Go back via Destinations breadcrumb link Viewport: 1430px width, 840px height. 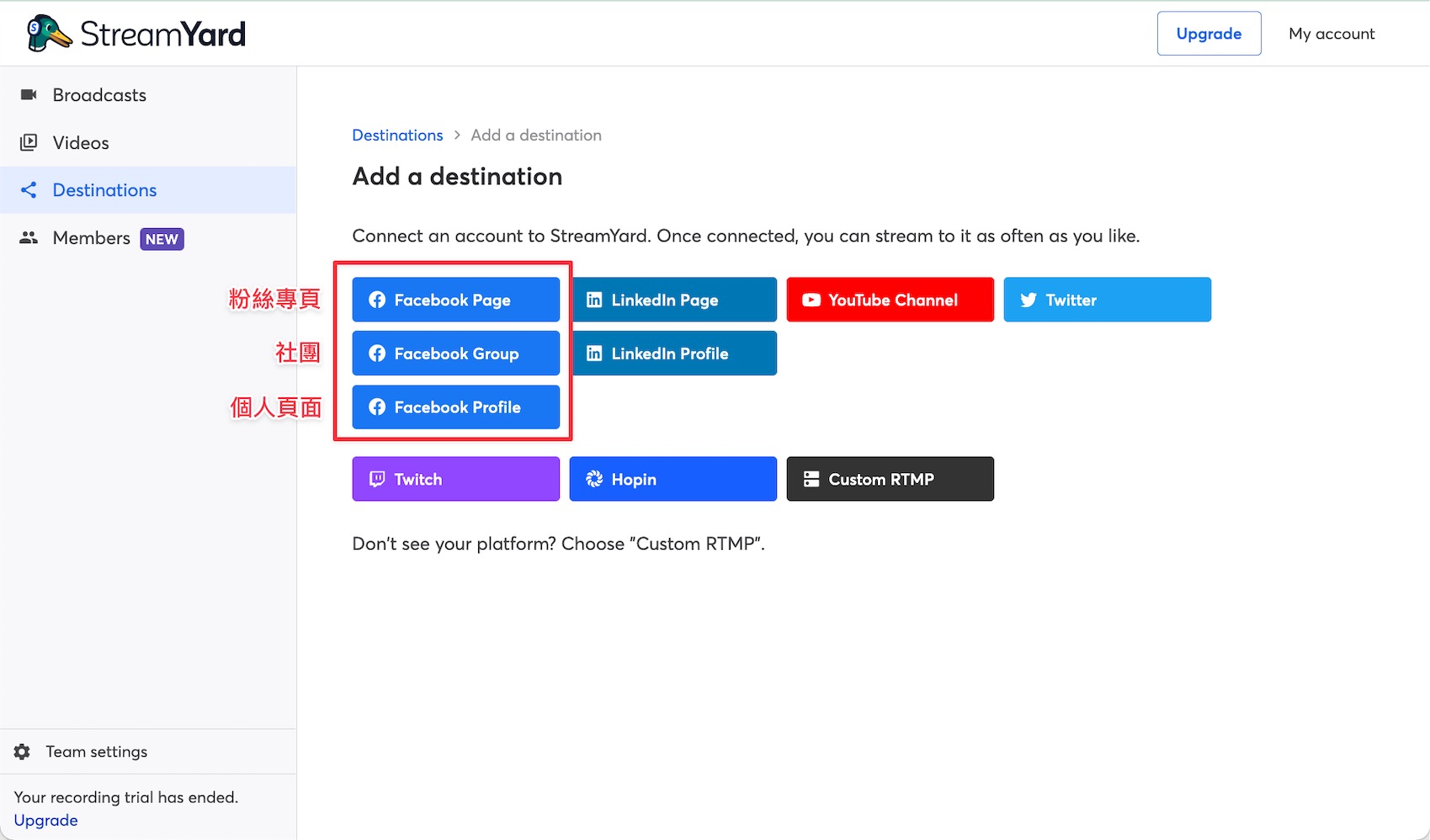pos(397,136)
